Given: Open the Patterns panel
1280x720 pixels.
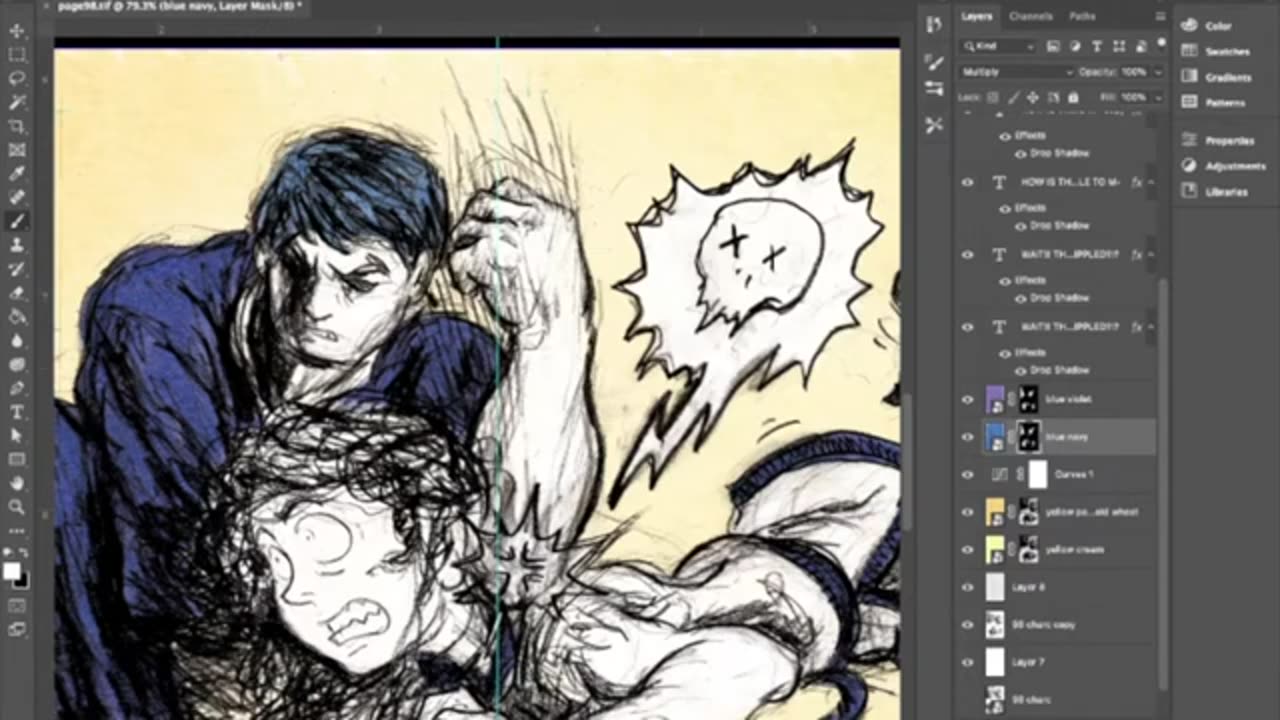Looking at the screenshot, I should [1214, 102].
